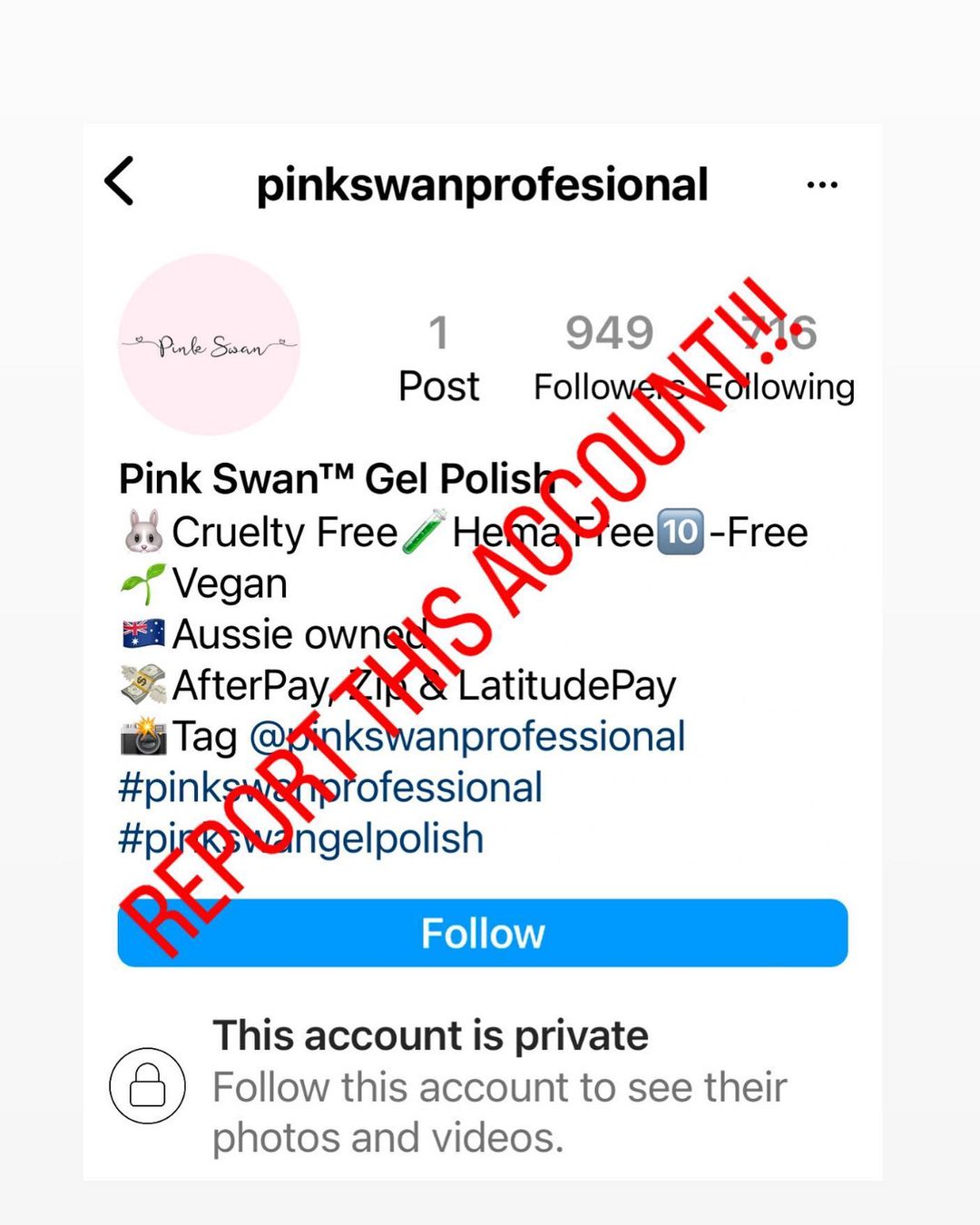
Task: Tap the flying money AfterPay emoji
Action: point(143,685)
